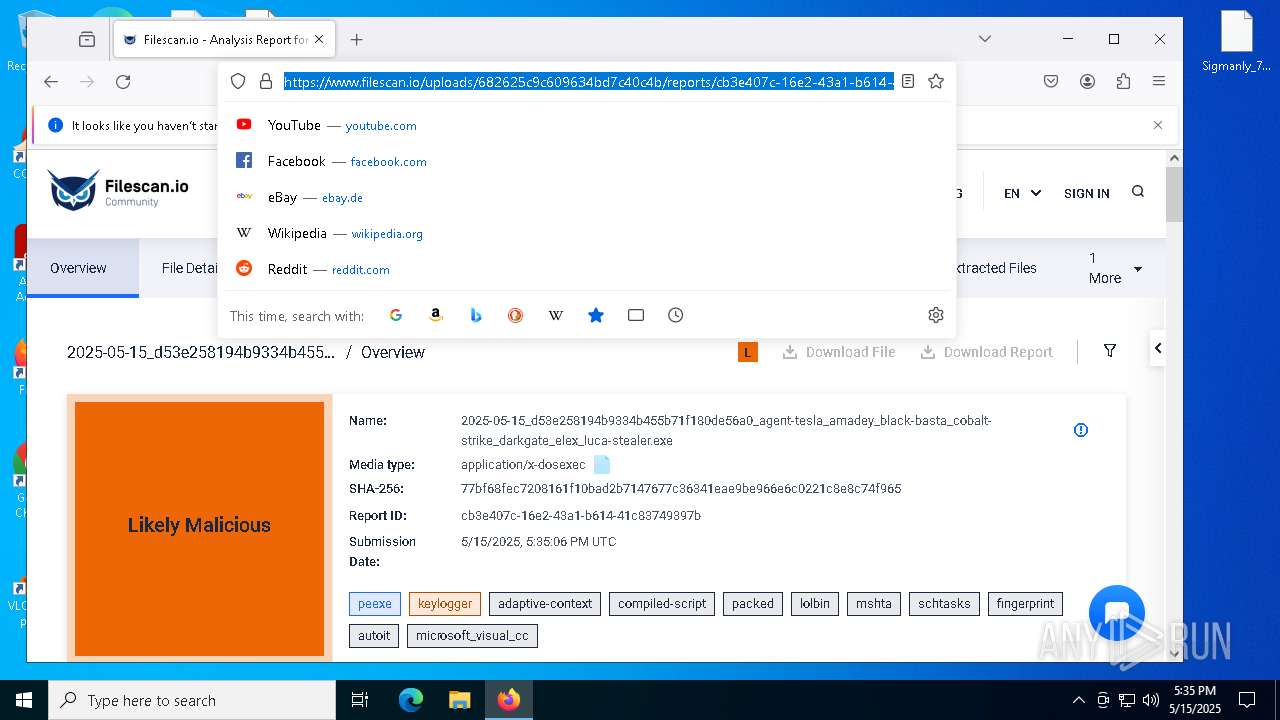Image resolution: width=1280 pixels, height=720 pixels.
Task: Dismiss the notification bar with X
Action: point(1158,125)
